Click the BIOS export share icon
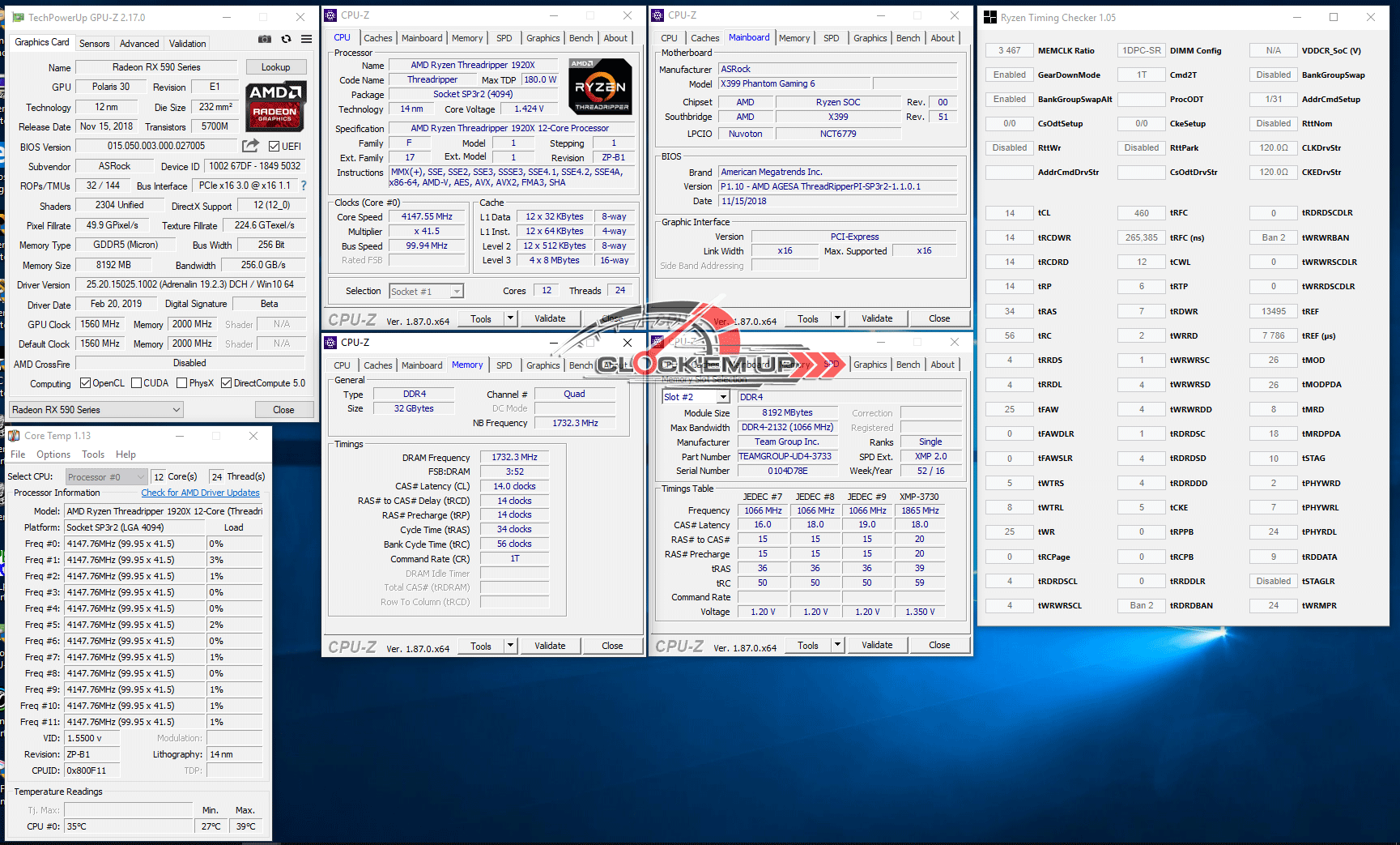The image size is (1400, 845). (x=251, y=146)
